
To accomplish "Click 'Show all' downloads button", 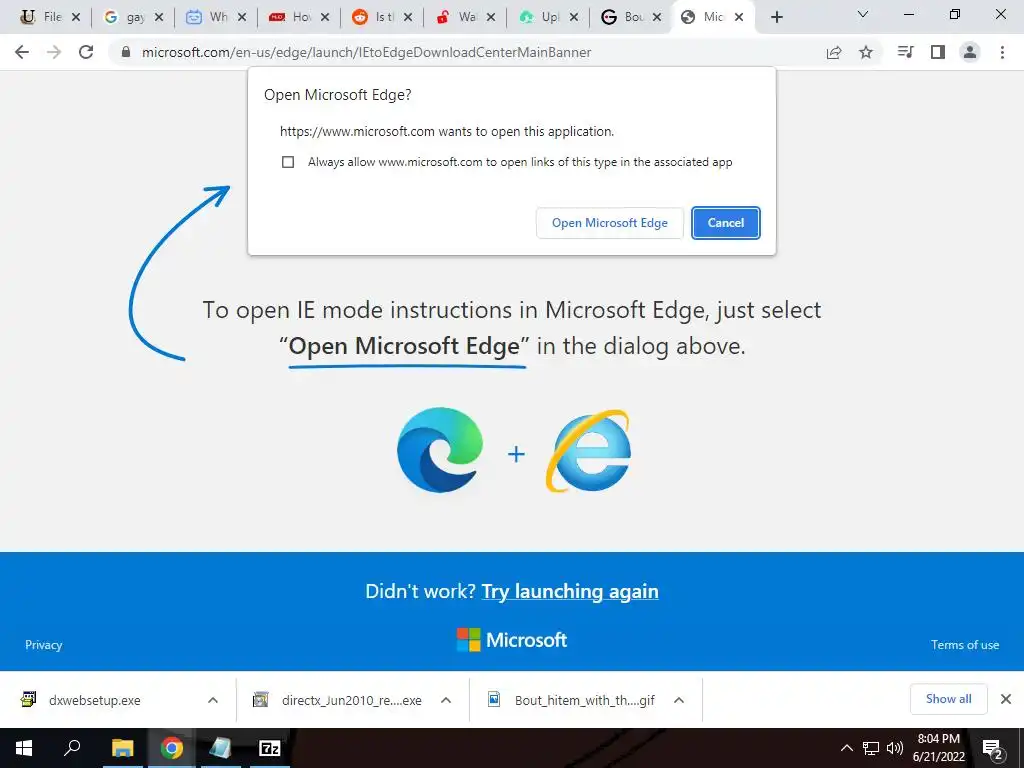I will tap(948, 699).
